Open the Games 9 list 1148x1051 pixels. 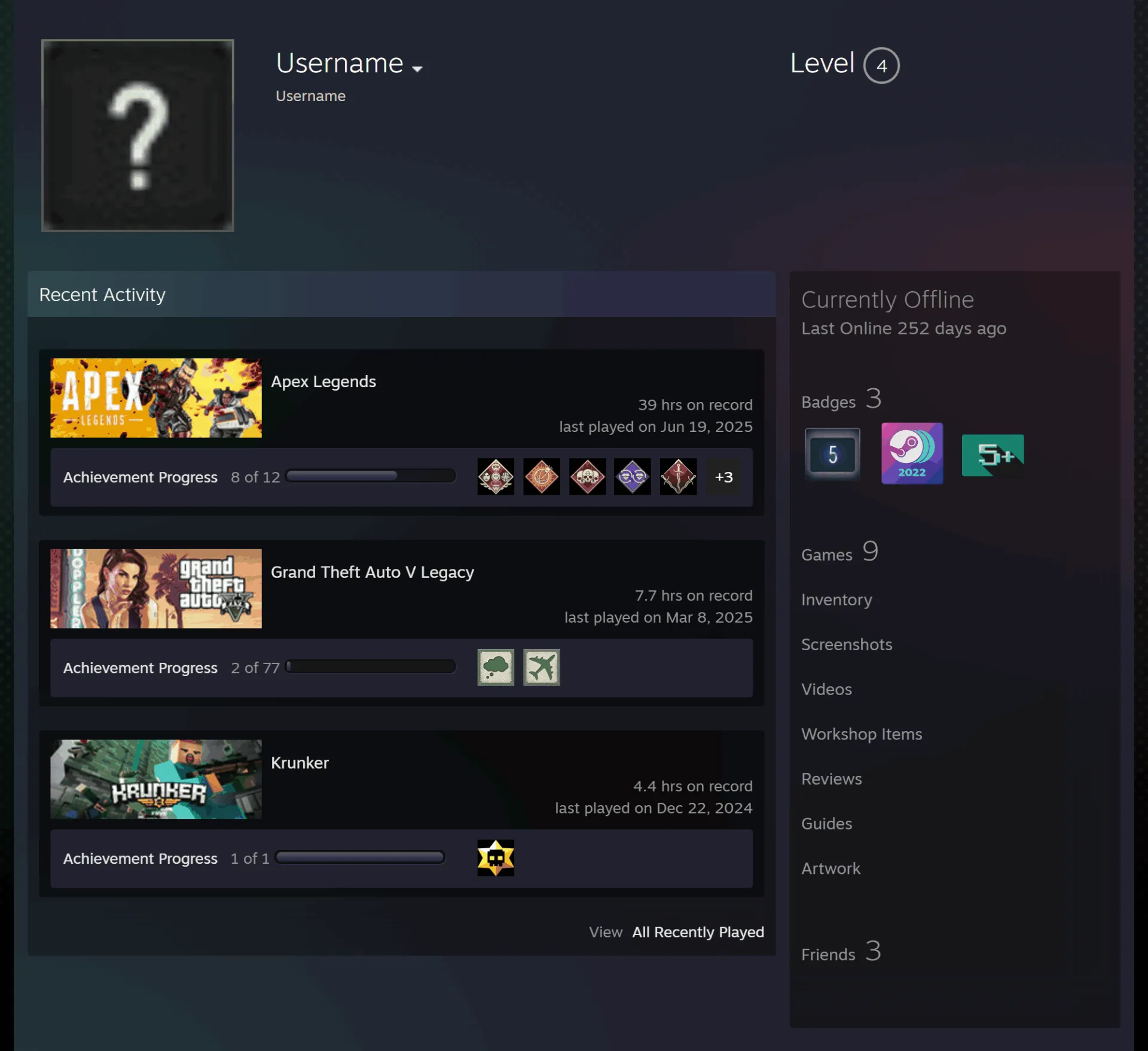pyautogui.click(x=839, y=552)
